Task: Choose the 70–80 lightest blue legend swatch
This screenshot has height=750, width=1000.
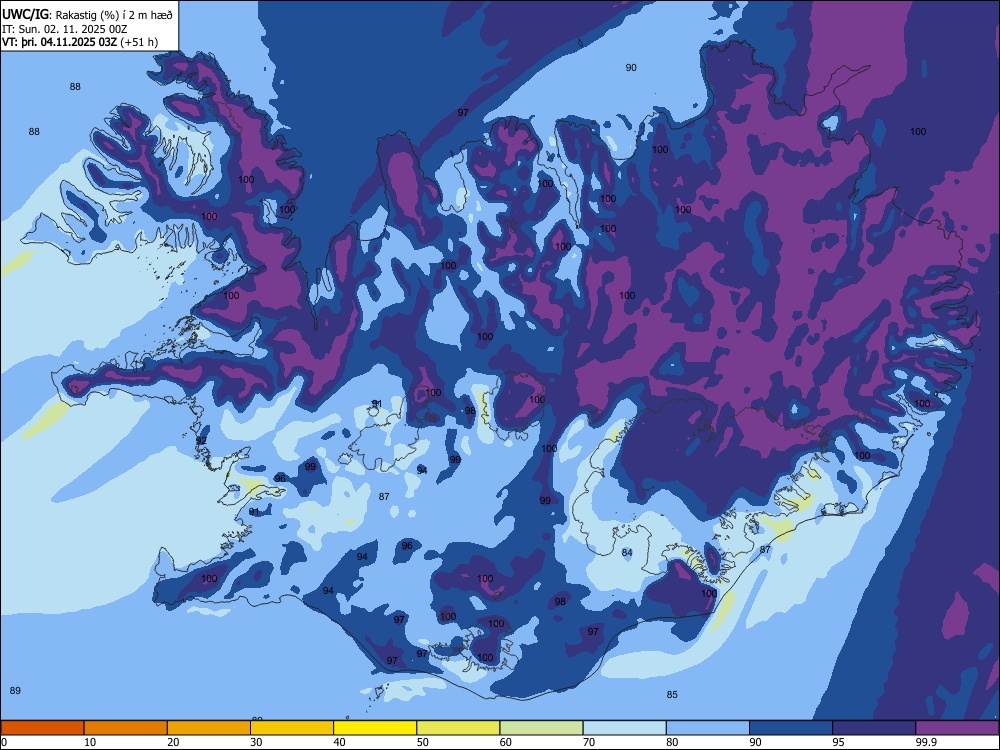Action: [625, 728]
